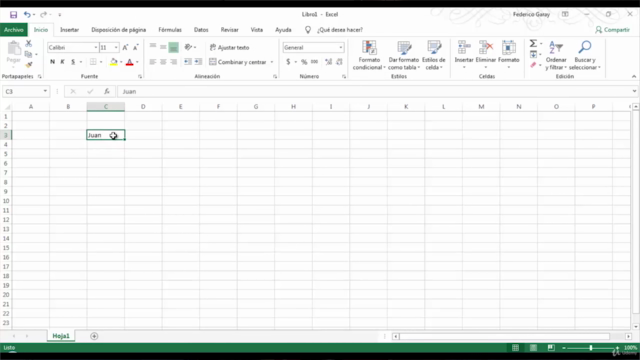Copy selection using the copy icon
The image size is (640, 360).
point(28,54)
